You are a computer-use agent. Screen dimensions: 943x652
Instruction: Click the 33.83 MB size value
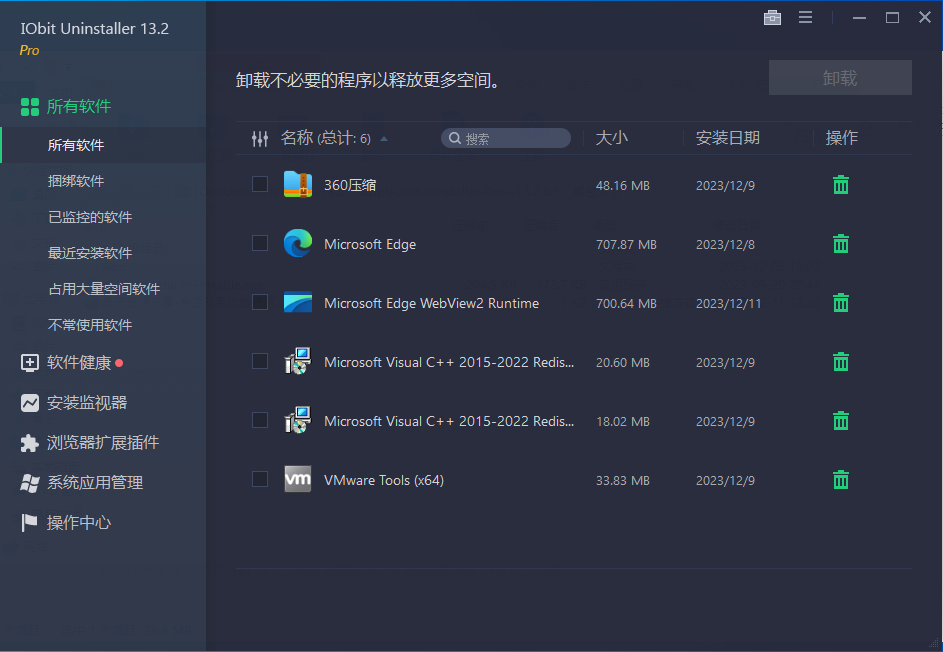pyautogui.click(x=622, y=480)
